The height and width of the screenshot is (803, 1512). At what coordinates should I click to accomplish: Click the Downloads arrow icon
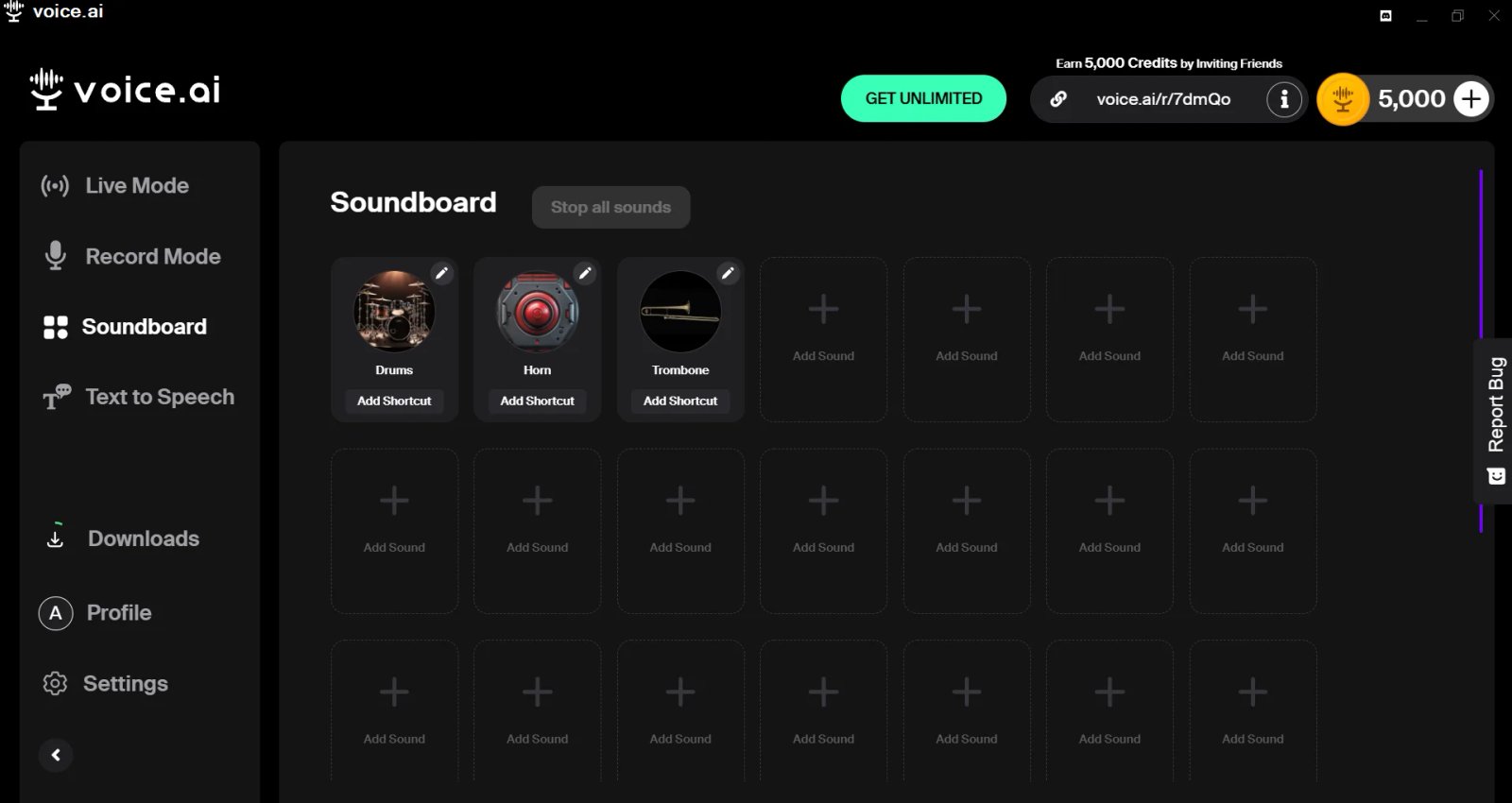pos(56,538)
